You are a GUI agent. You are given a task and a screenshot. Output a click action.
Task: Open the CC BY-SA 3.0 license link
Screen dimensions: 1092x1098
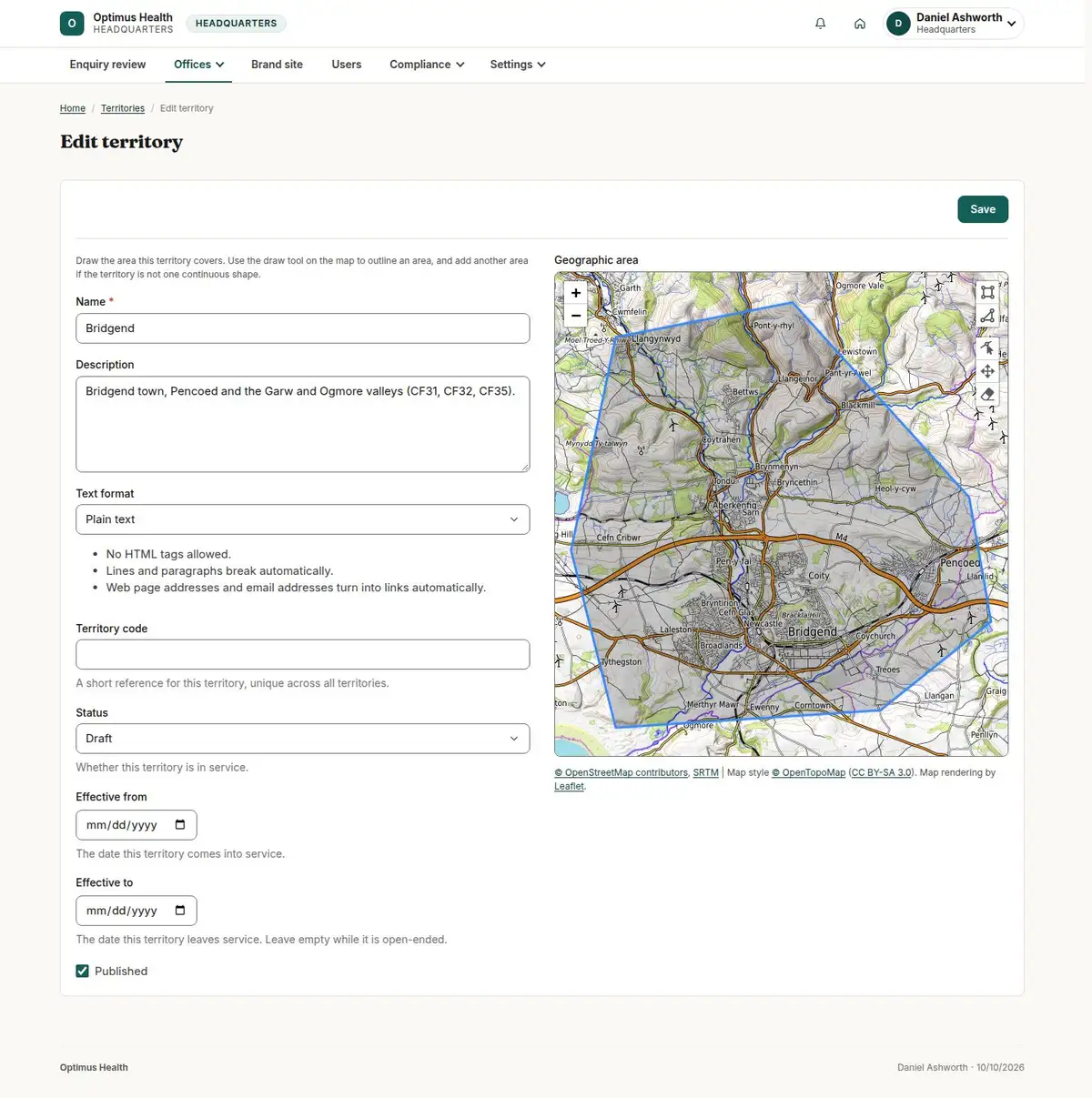click(x=882, y=773)
